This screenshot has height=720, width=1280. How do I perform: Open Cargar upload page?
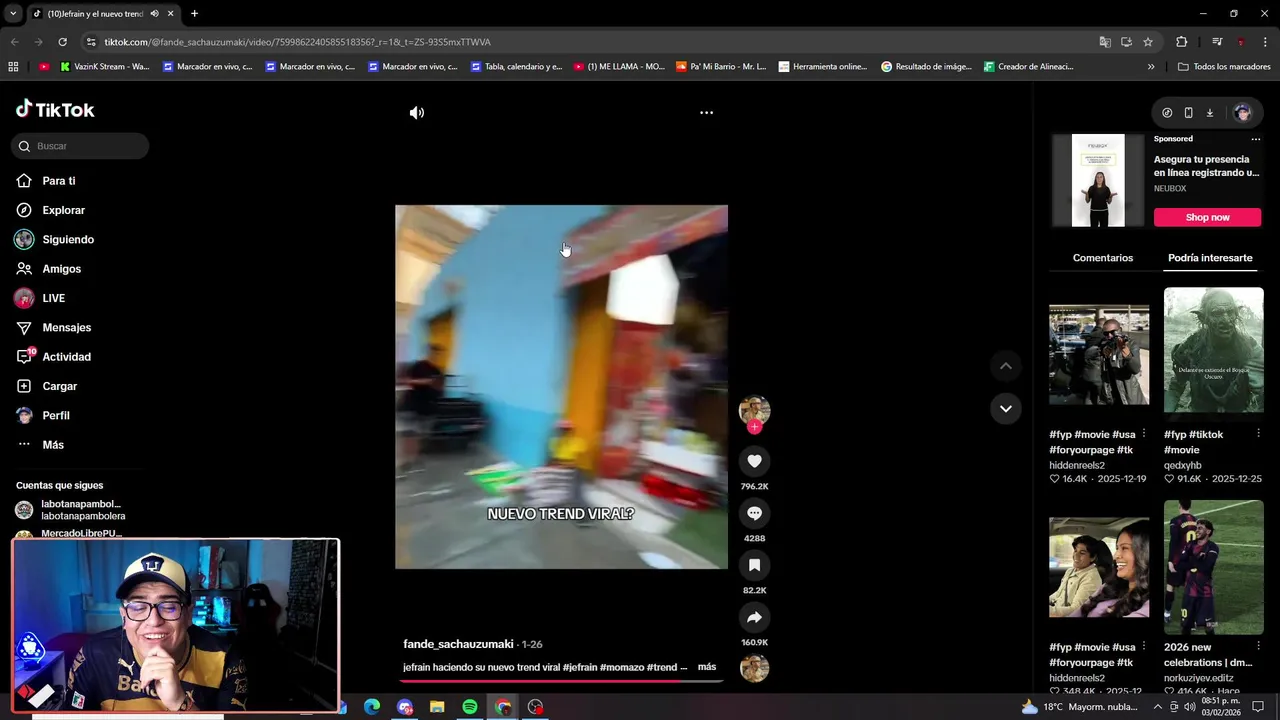[46, 386]
